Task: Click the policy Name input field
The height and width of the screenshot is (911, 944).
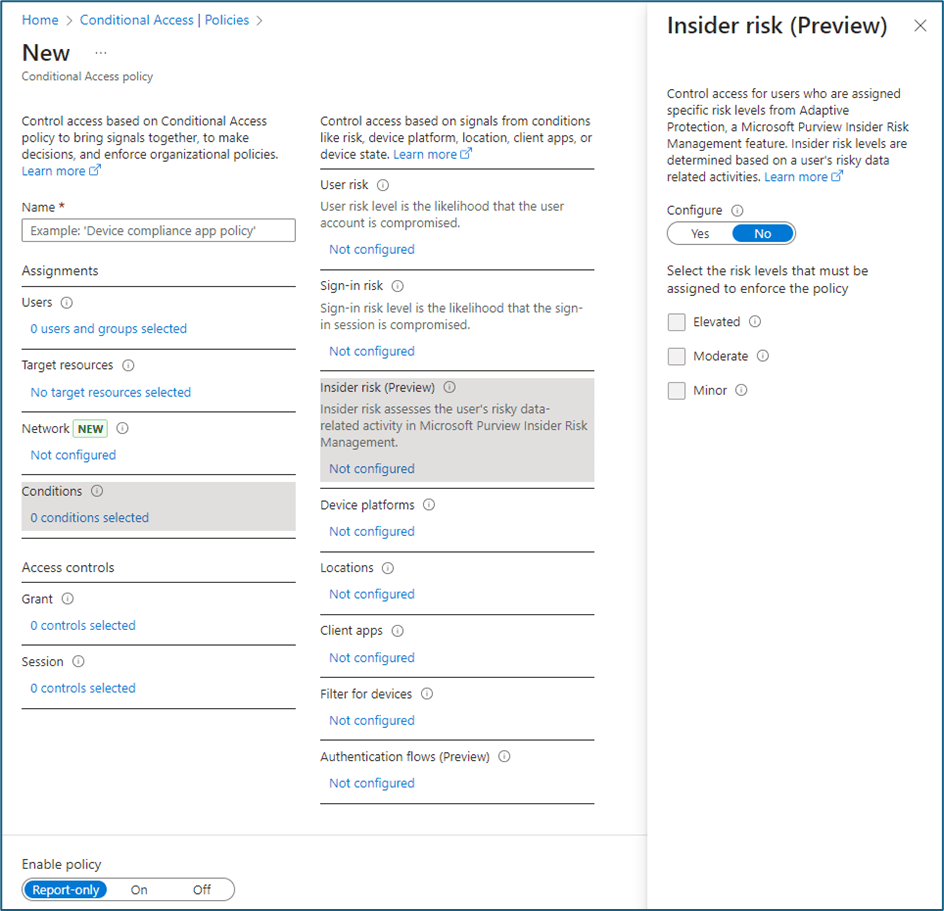Action: (158, 231)
